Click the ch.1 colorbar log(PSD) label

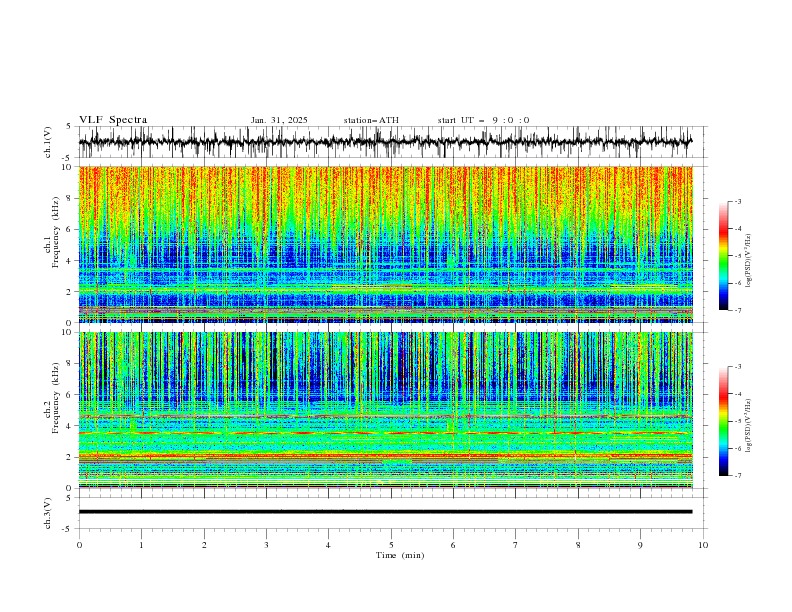pyautogui.click(x=749, y=261)
